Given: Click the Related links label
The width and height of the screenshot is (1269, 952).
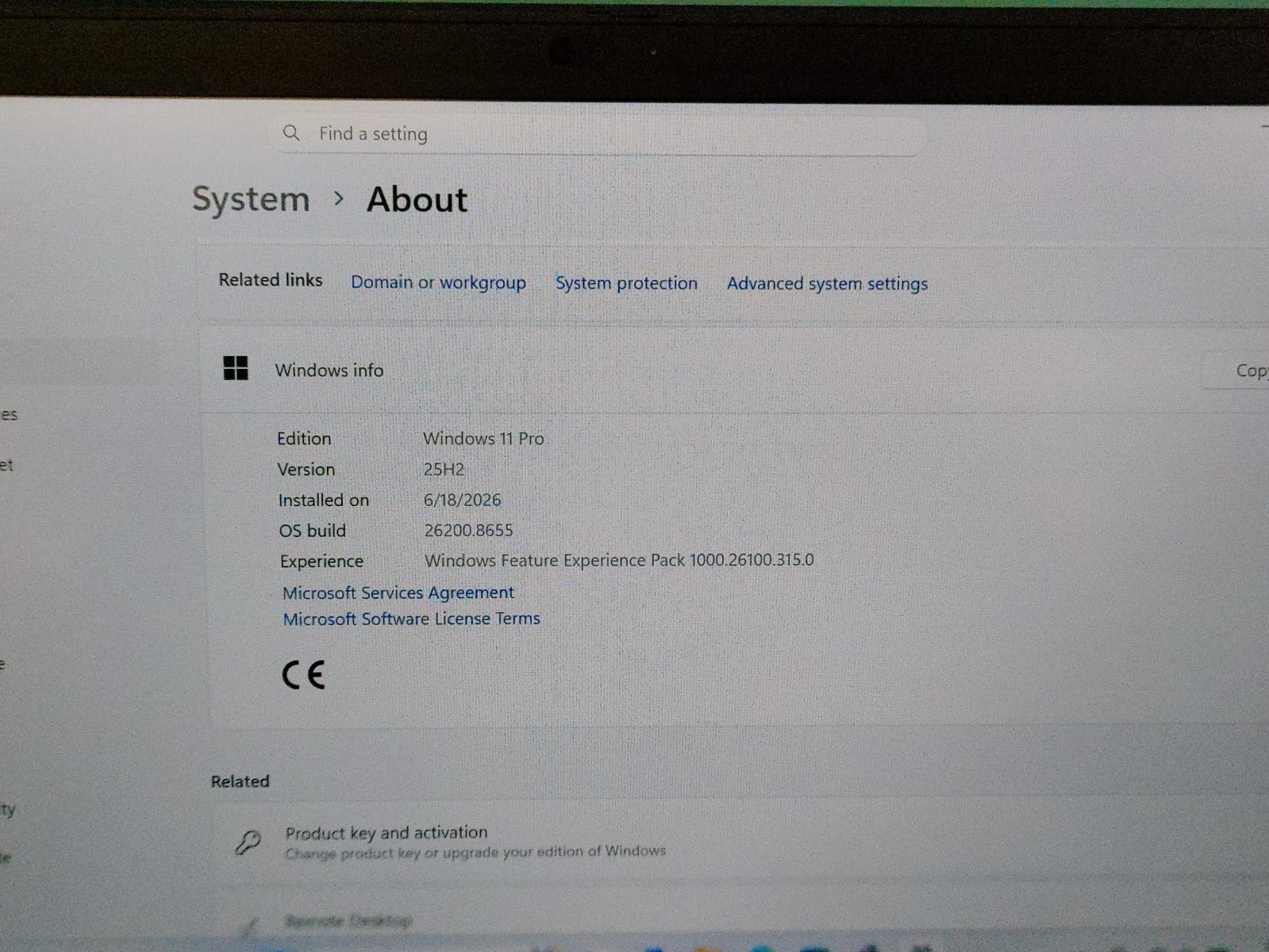Looking at the screenshot, I should (x=271, y=280).
